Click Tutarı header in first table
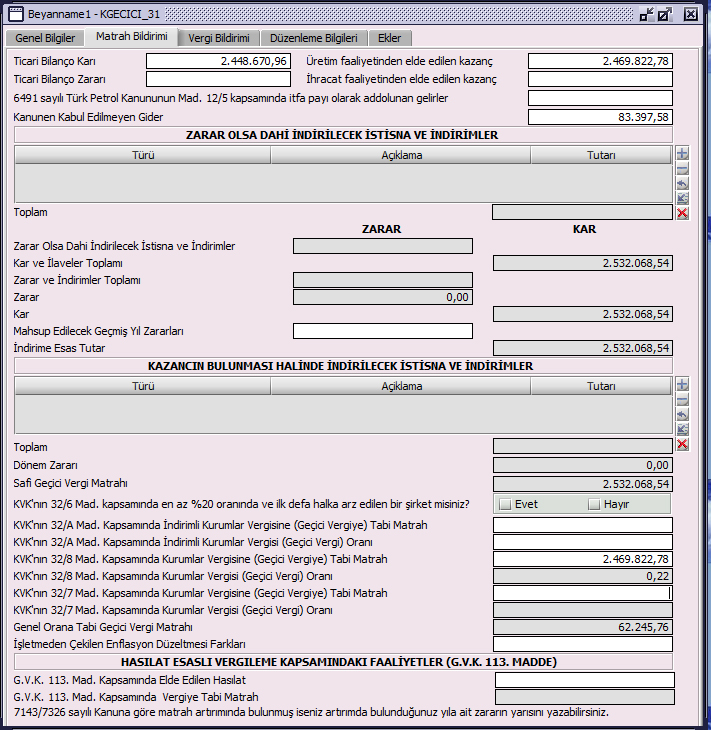 pyautogui.click(x=601, y=155)
